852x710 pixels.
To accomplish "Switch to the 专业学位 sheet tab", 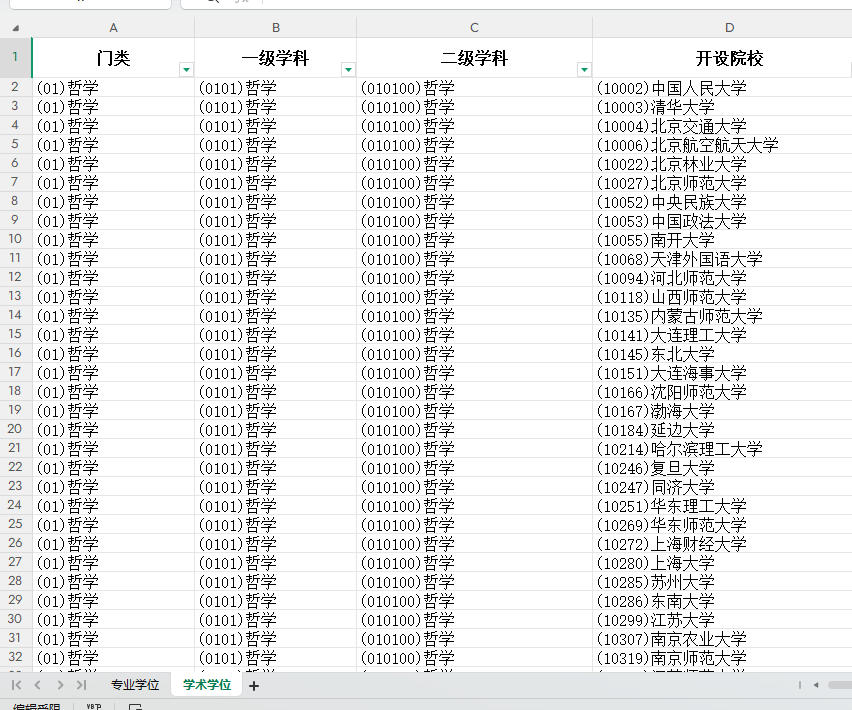I will tap(135, 687).
